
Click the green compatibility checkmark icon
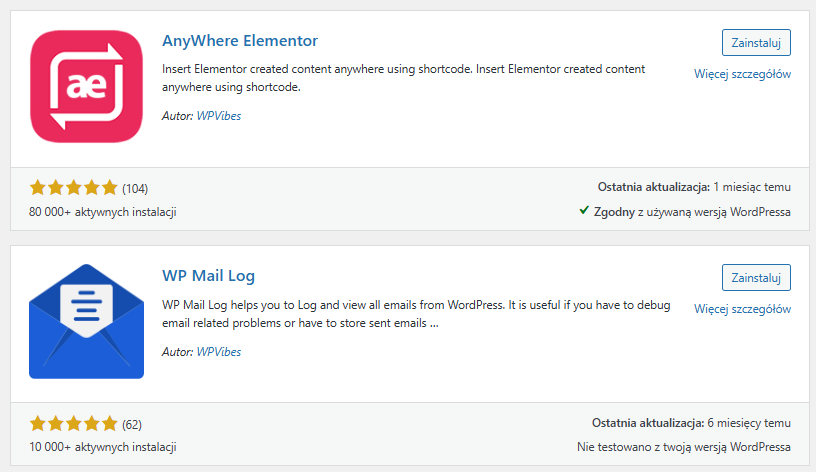(x=584, y=211)
